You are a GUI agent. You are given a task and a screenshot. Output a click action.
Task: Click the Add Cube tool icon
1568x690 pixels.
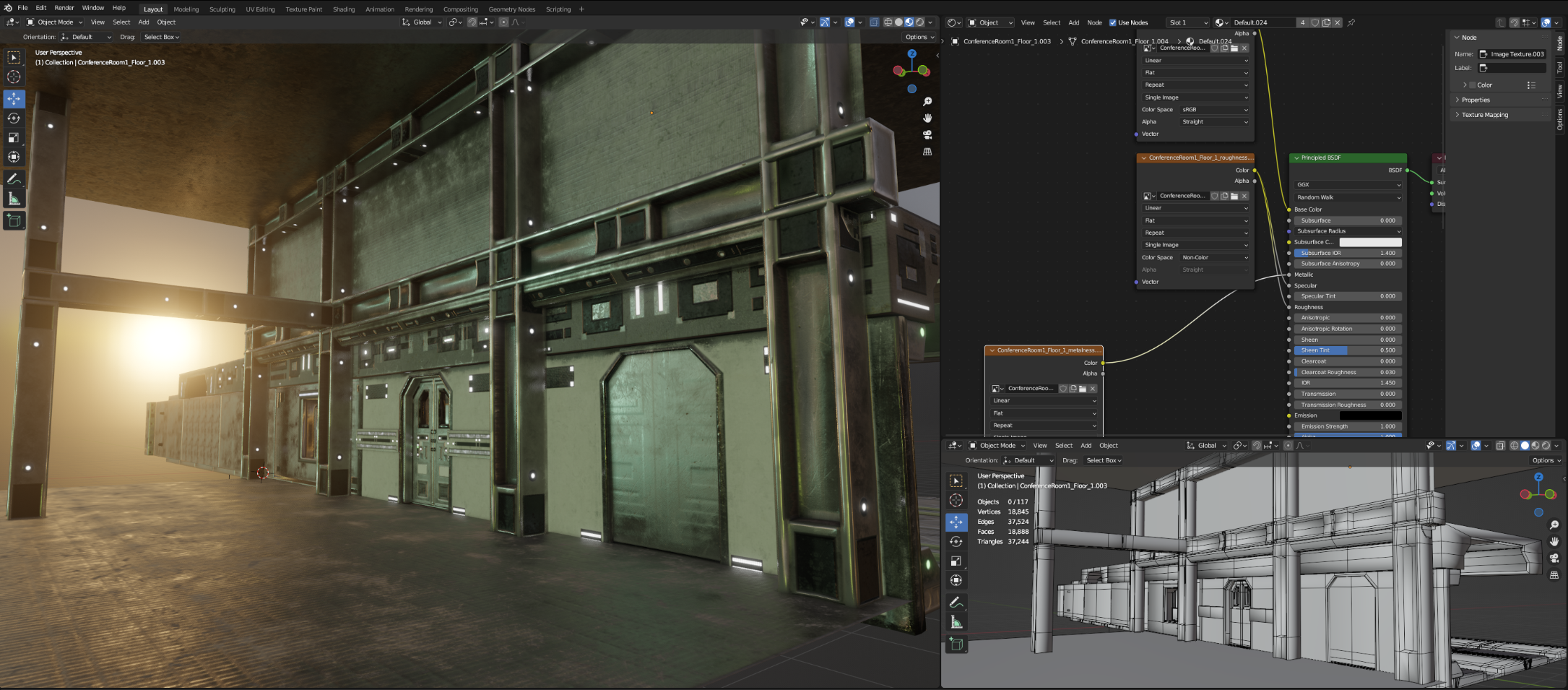click(x=14, y=220)
